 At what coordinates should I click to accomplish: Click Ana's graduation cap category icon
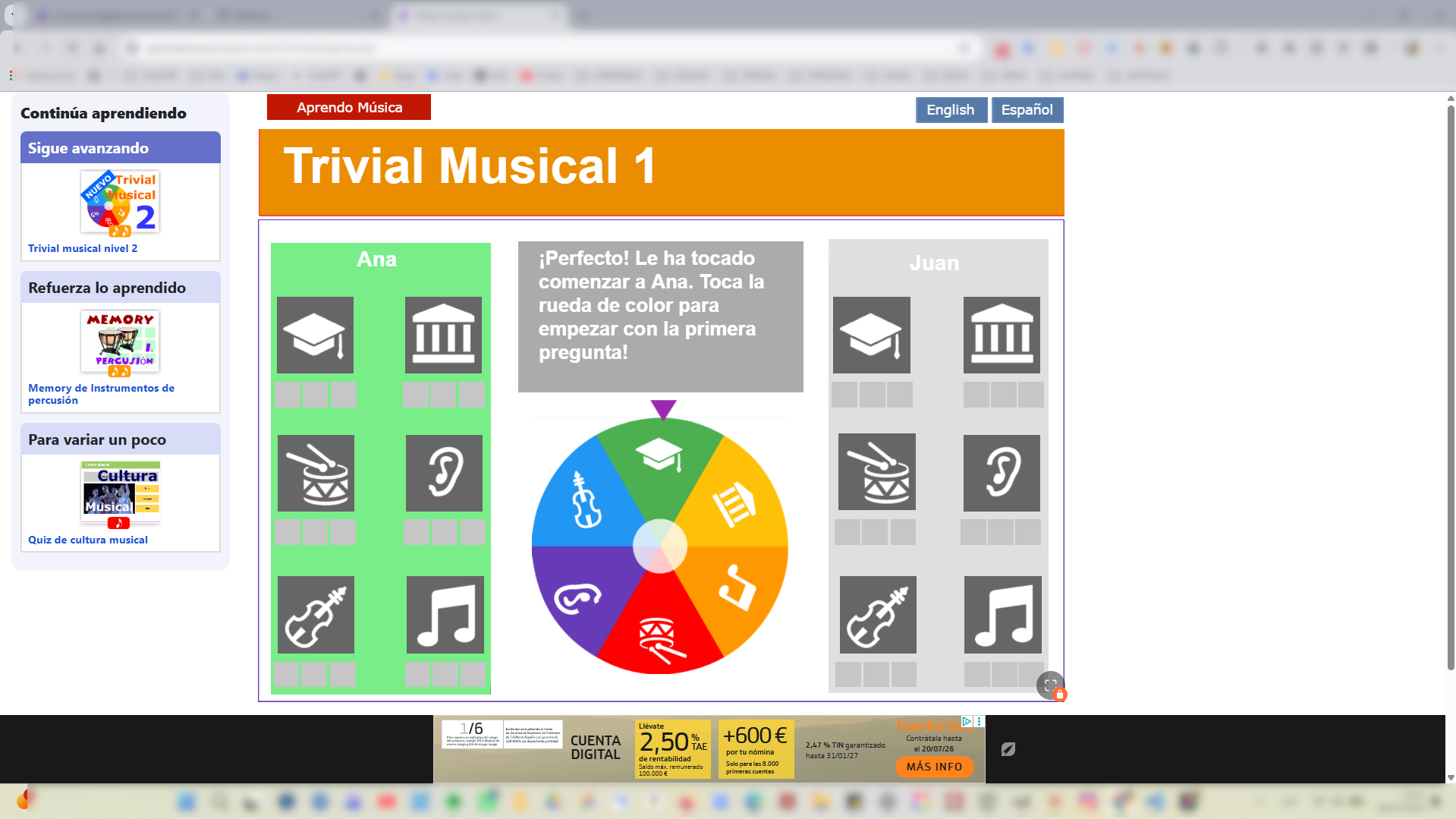pyautogui.click(x=315, y=335)
